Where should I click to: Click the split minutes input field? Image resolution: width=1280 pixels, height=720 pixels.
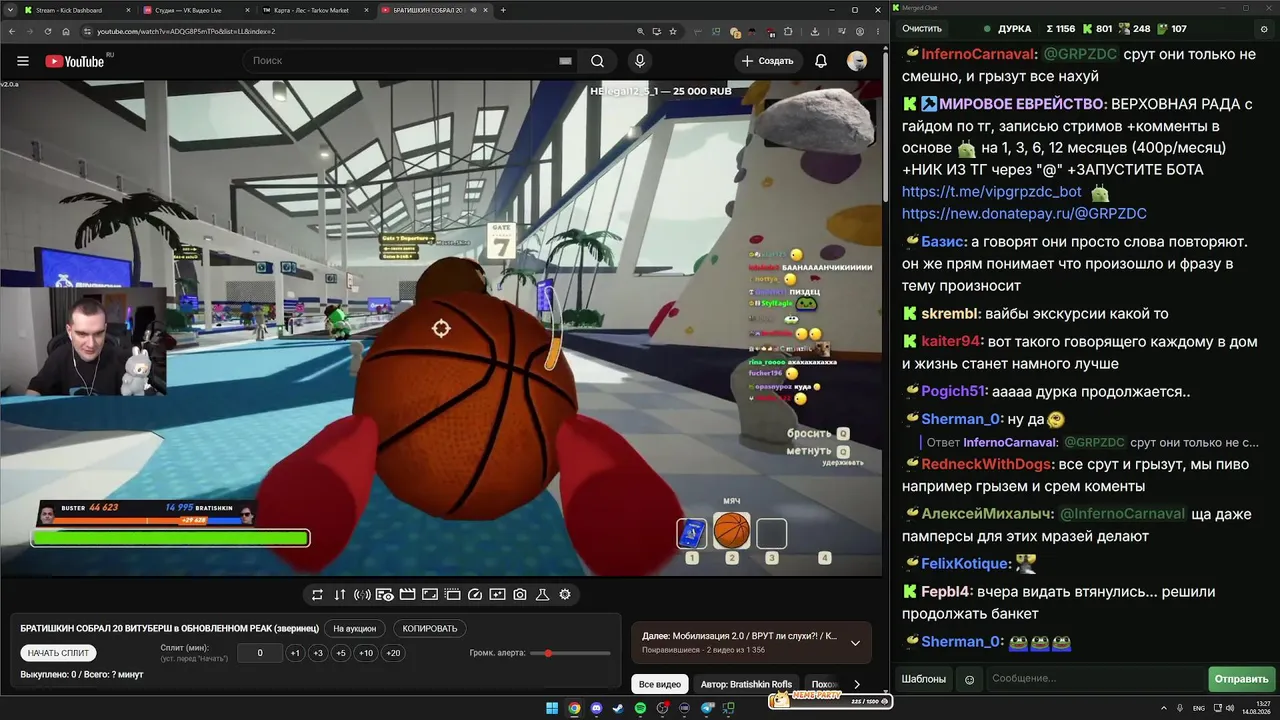(260, 653)
